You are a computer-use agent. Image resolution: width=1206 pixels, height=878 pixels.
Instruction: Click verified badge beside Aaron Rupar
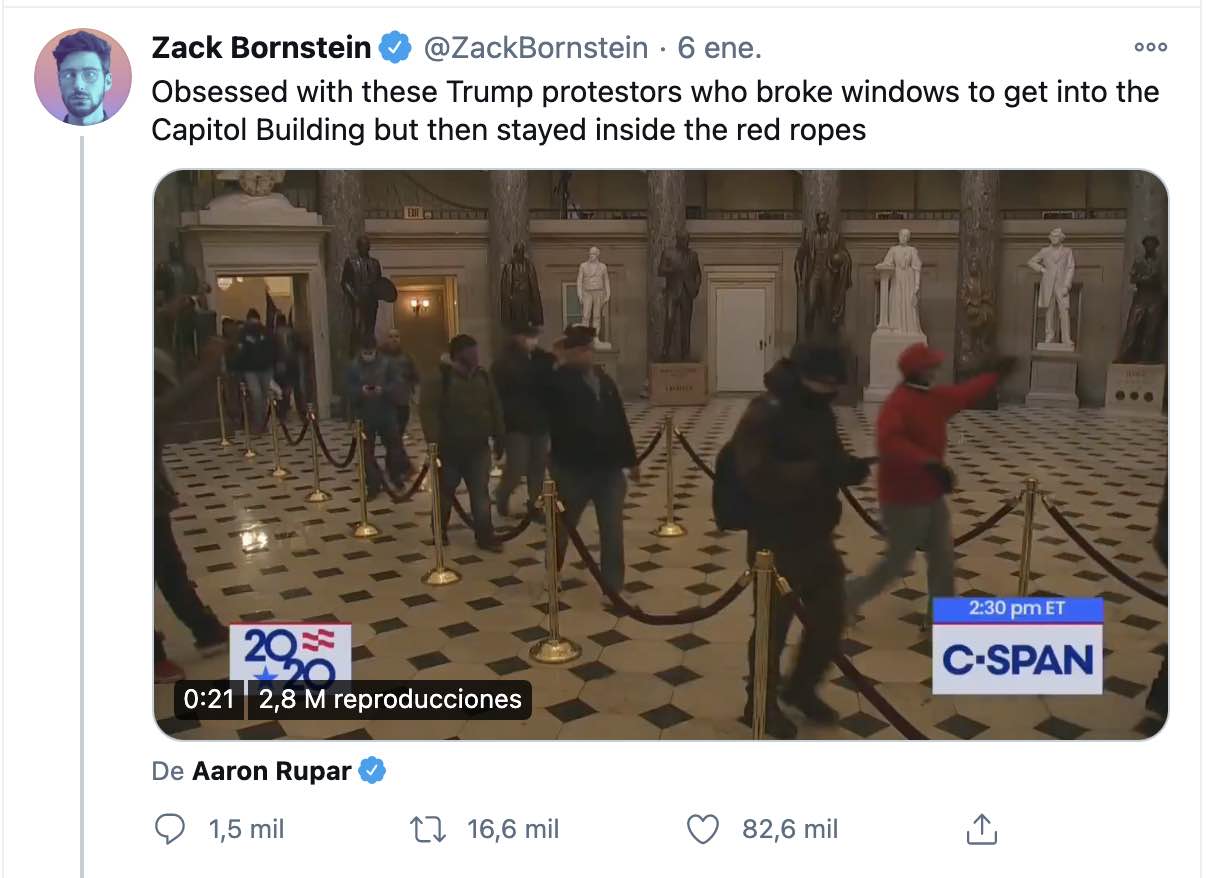372,771
